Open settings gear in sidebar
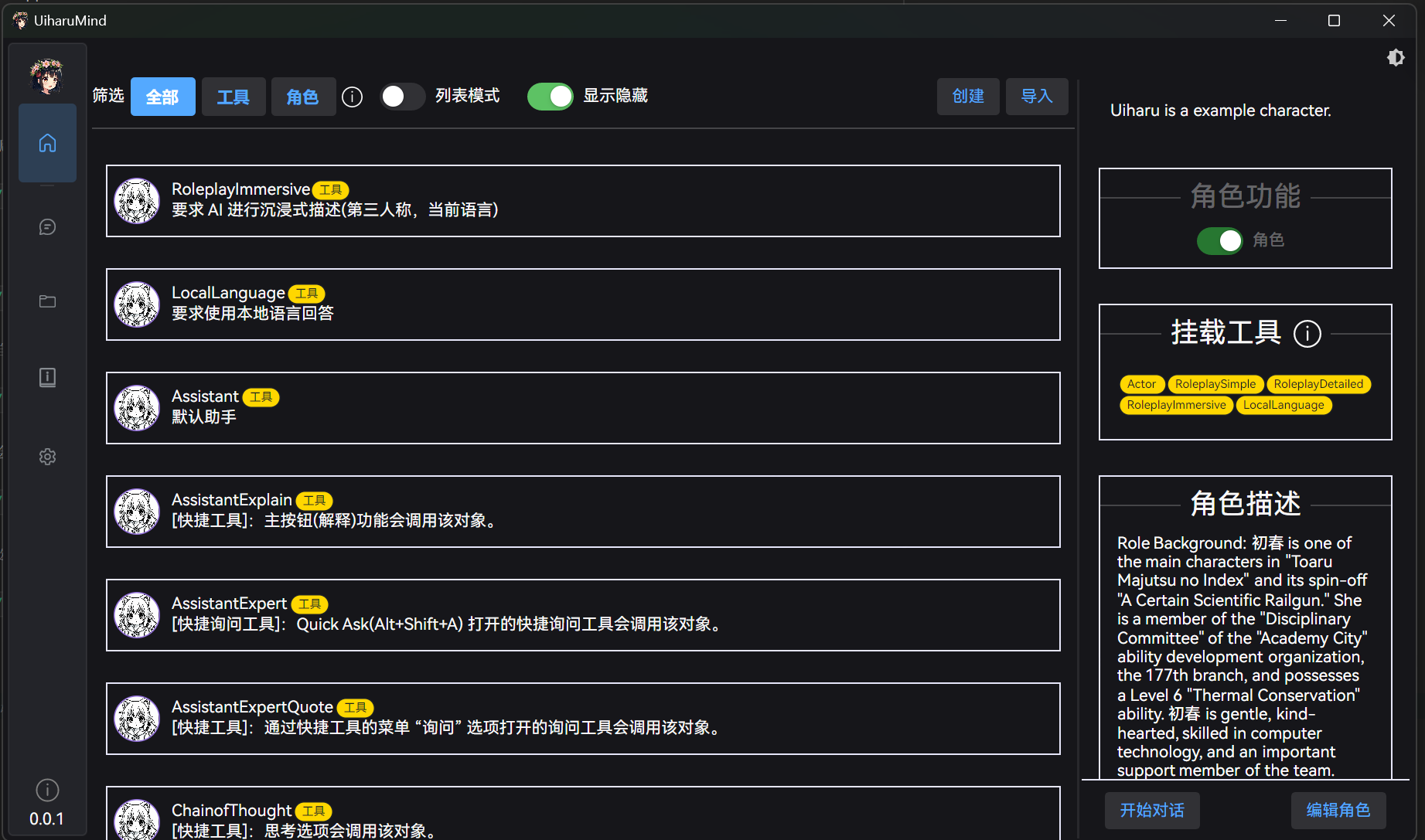 tap(47, 457)
